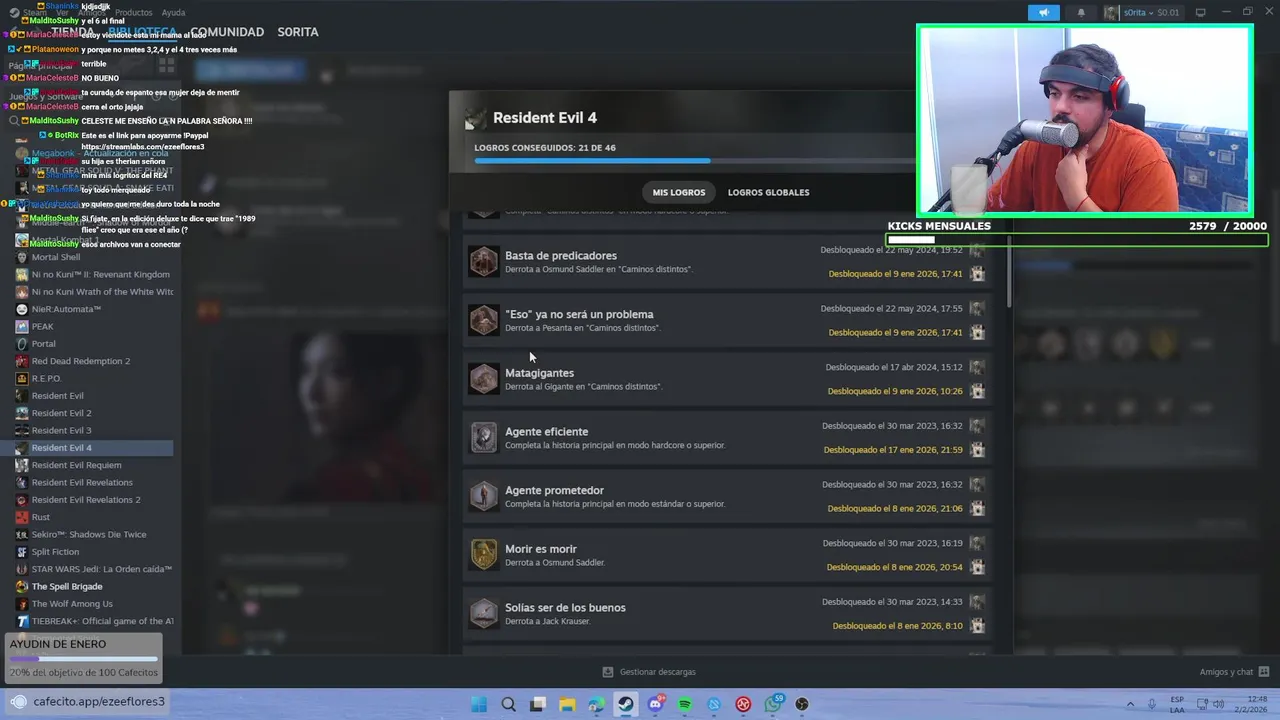Click the achievements list scrollbar
Image resolution: width=1280 pixels, height=720 pixels.
[x=1008, y=270]
